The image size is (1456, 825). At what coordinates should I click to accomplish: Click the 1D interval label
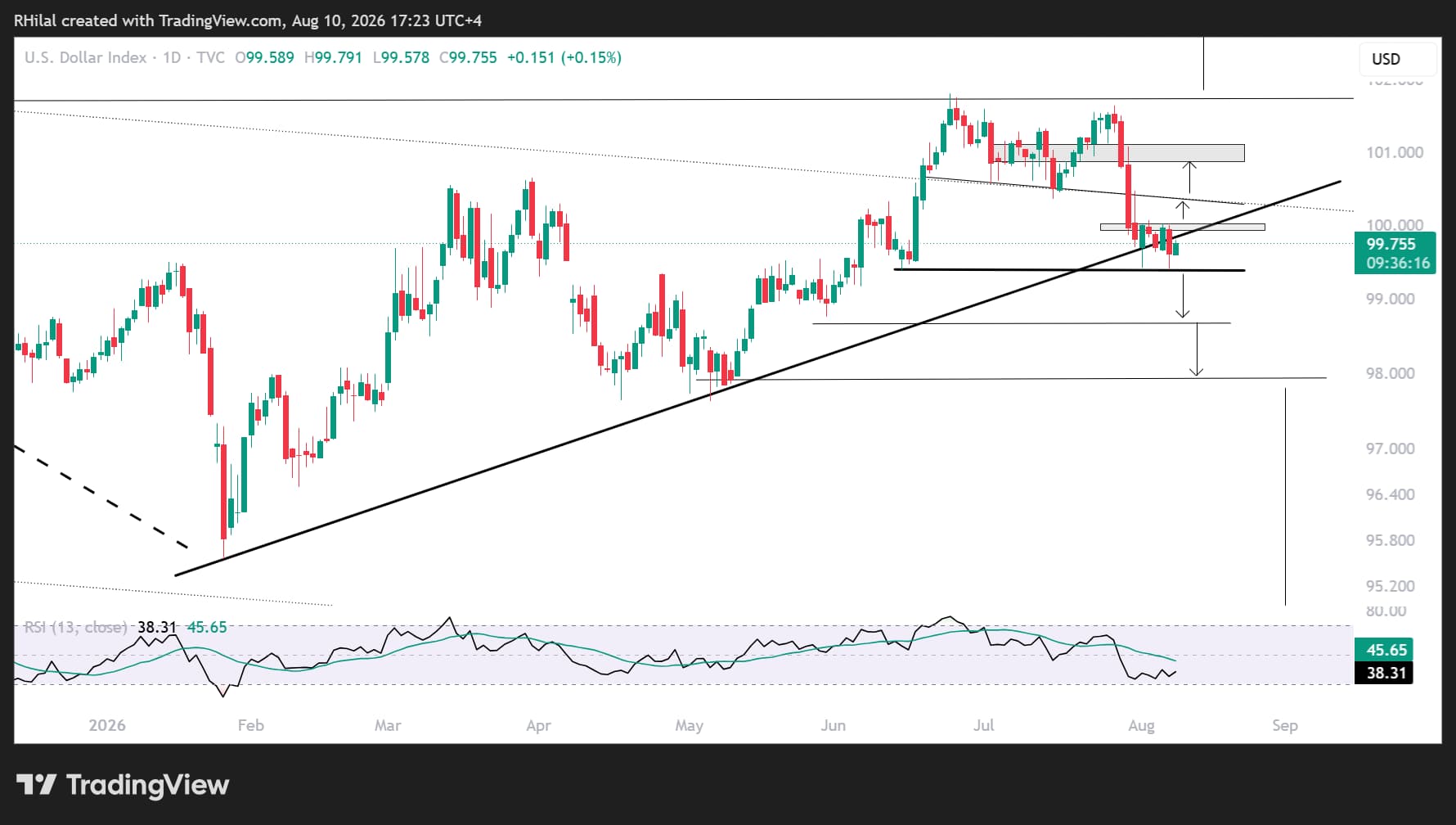point(172,57)
